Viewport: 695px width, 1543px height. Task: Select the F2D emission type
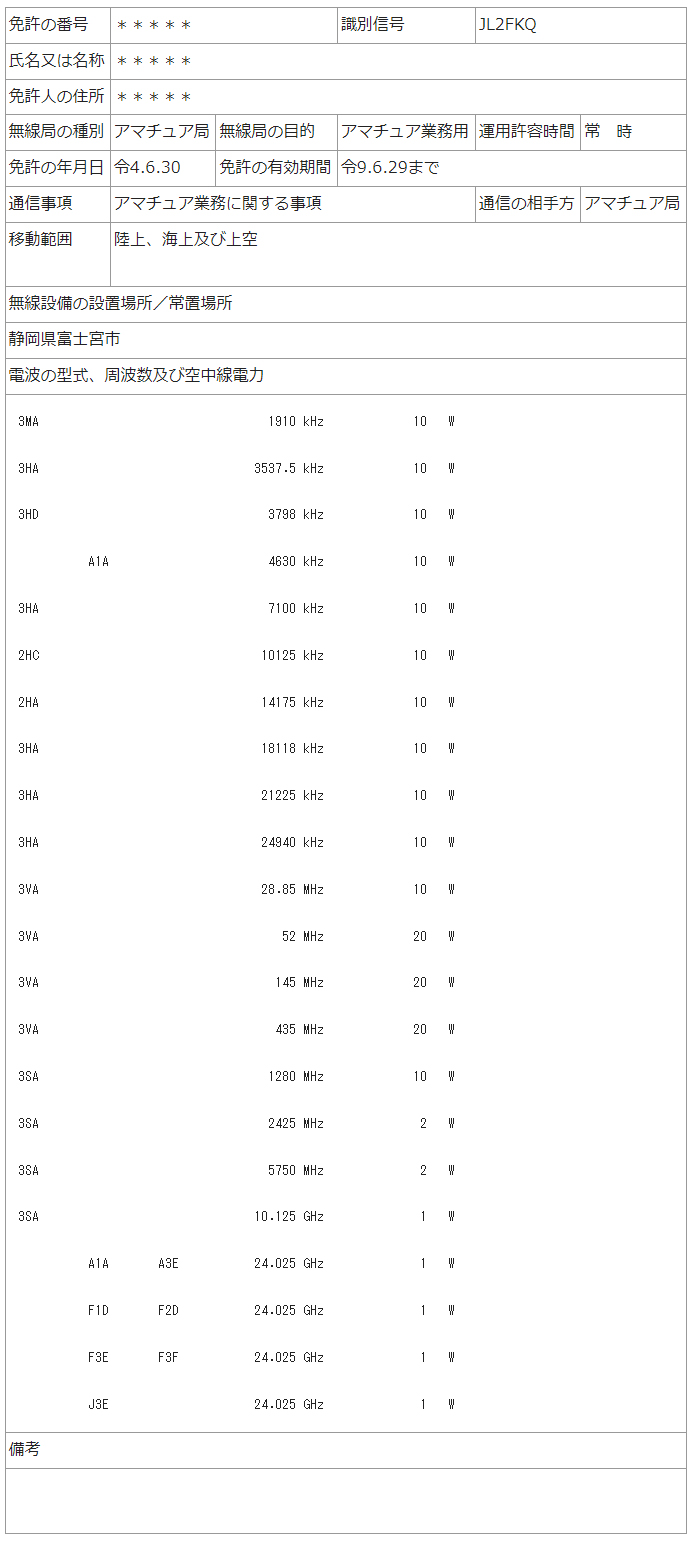(168, 1310)
